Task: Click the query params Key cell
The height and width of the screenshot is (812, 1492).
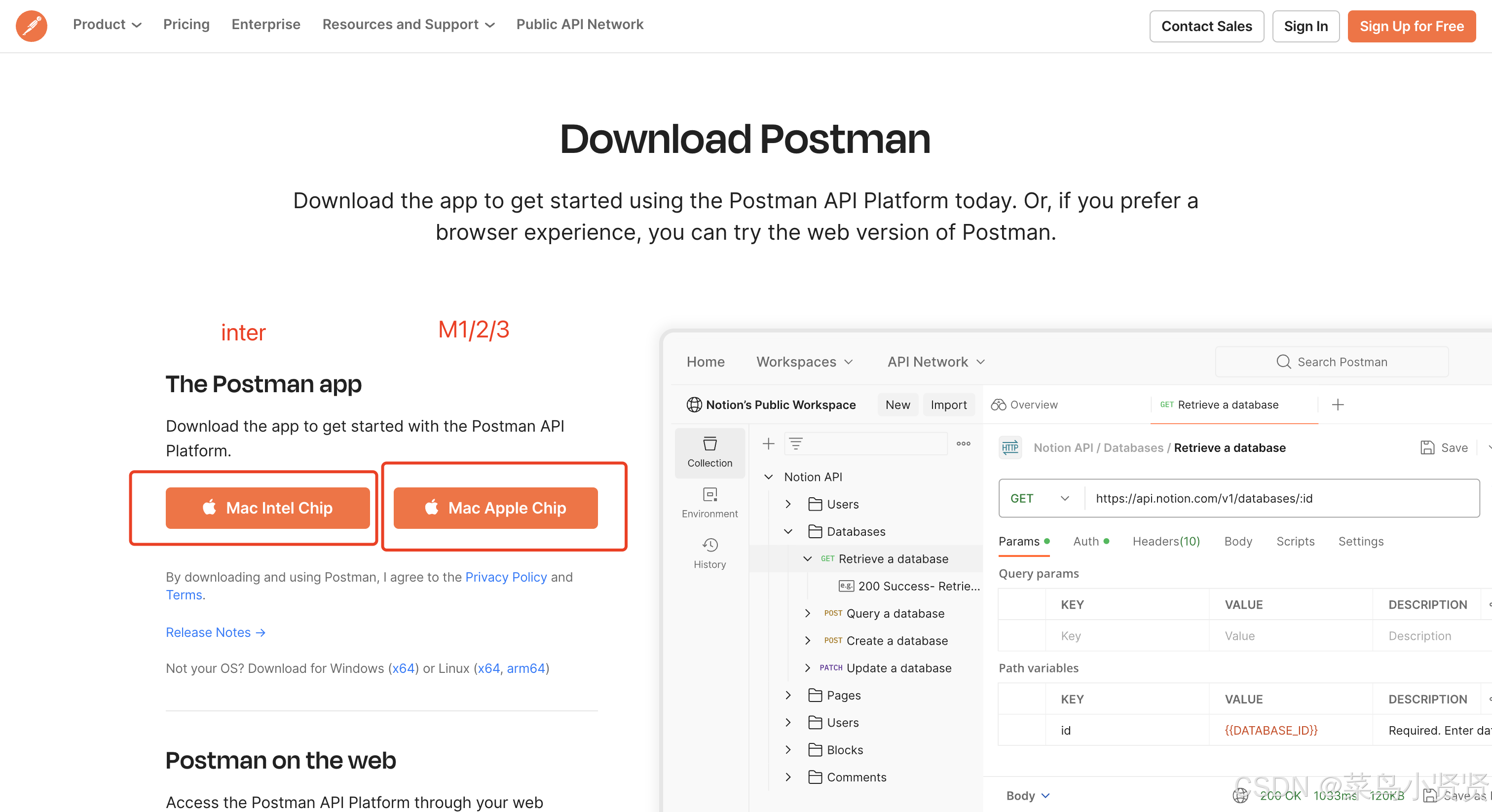Action: coord(1127,636)
